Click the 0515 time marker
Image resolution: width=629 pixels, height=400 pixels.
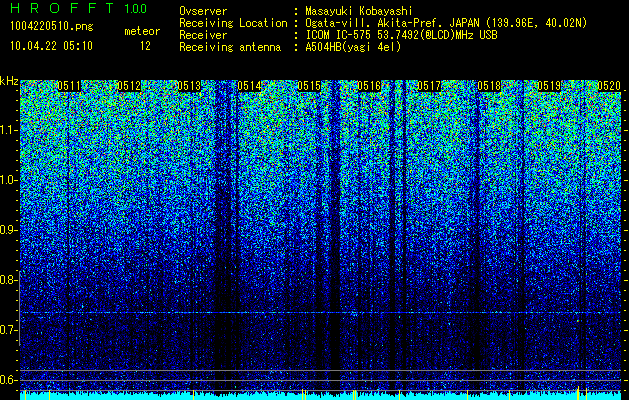pos(309,86)
